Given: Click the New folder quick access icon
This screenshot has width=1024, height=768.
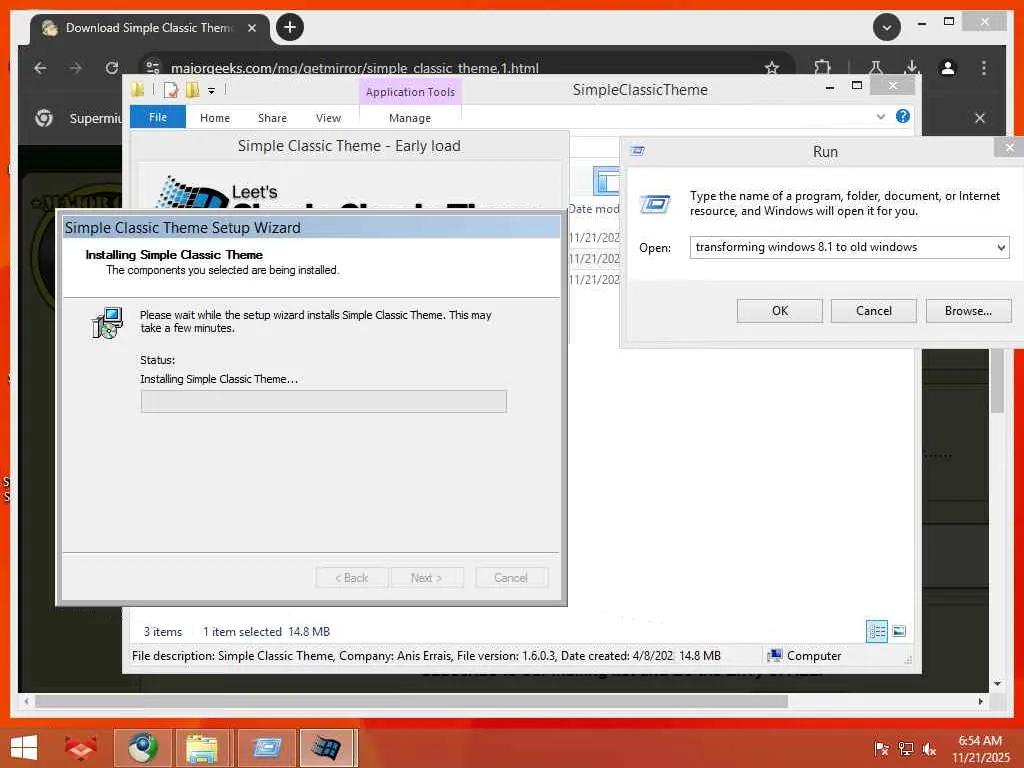Looking at the screenshot, I should (193, 90).
